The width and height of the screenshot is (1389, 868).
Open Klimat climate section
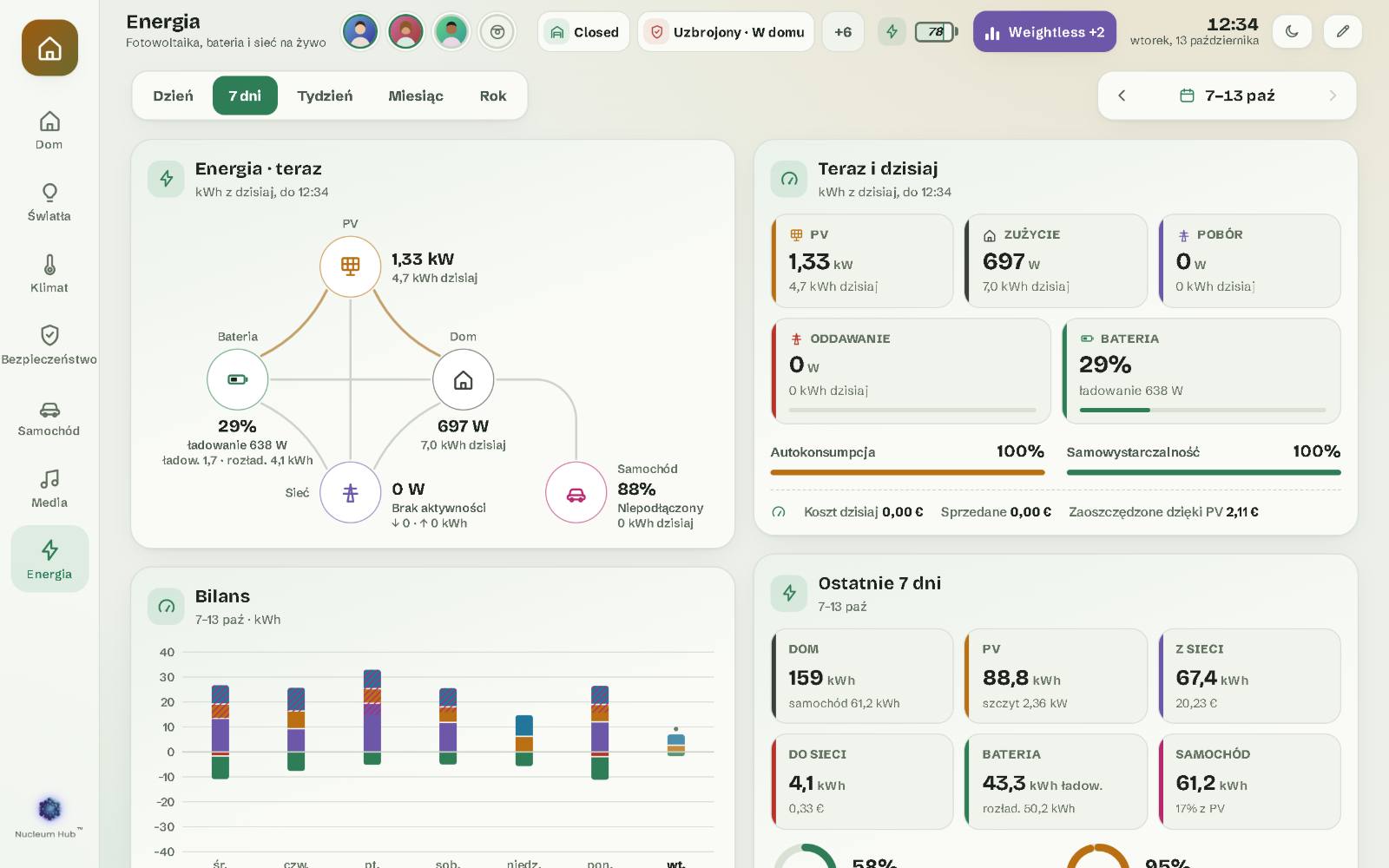pyautogui.click(x=49, y=273)
